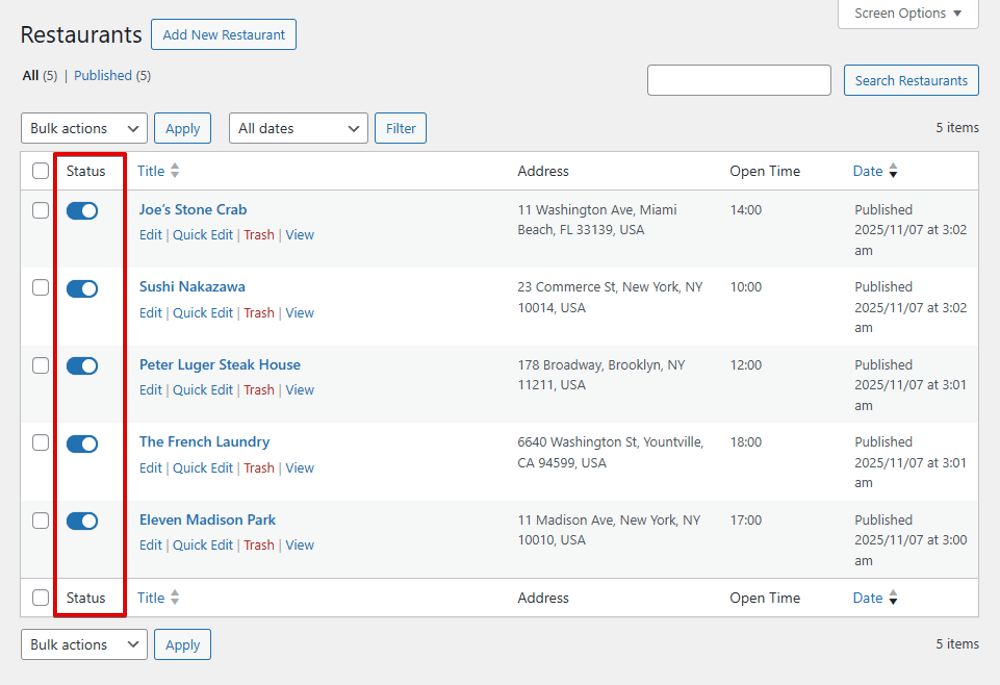This screenshot has width=1000, height=685.
Task: Disable the status switch for Sushi Nakazawa
Action: 82,288
